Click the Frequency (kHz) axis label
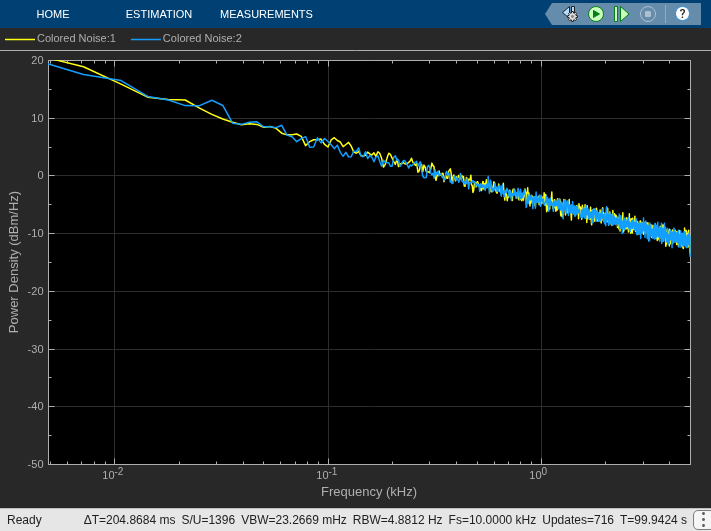Image resolution: width=711 pixels, height=531 pixels. tap(369, 492)
